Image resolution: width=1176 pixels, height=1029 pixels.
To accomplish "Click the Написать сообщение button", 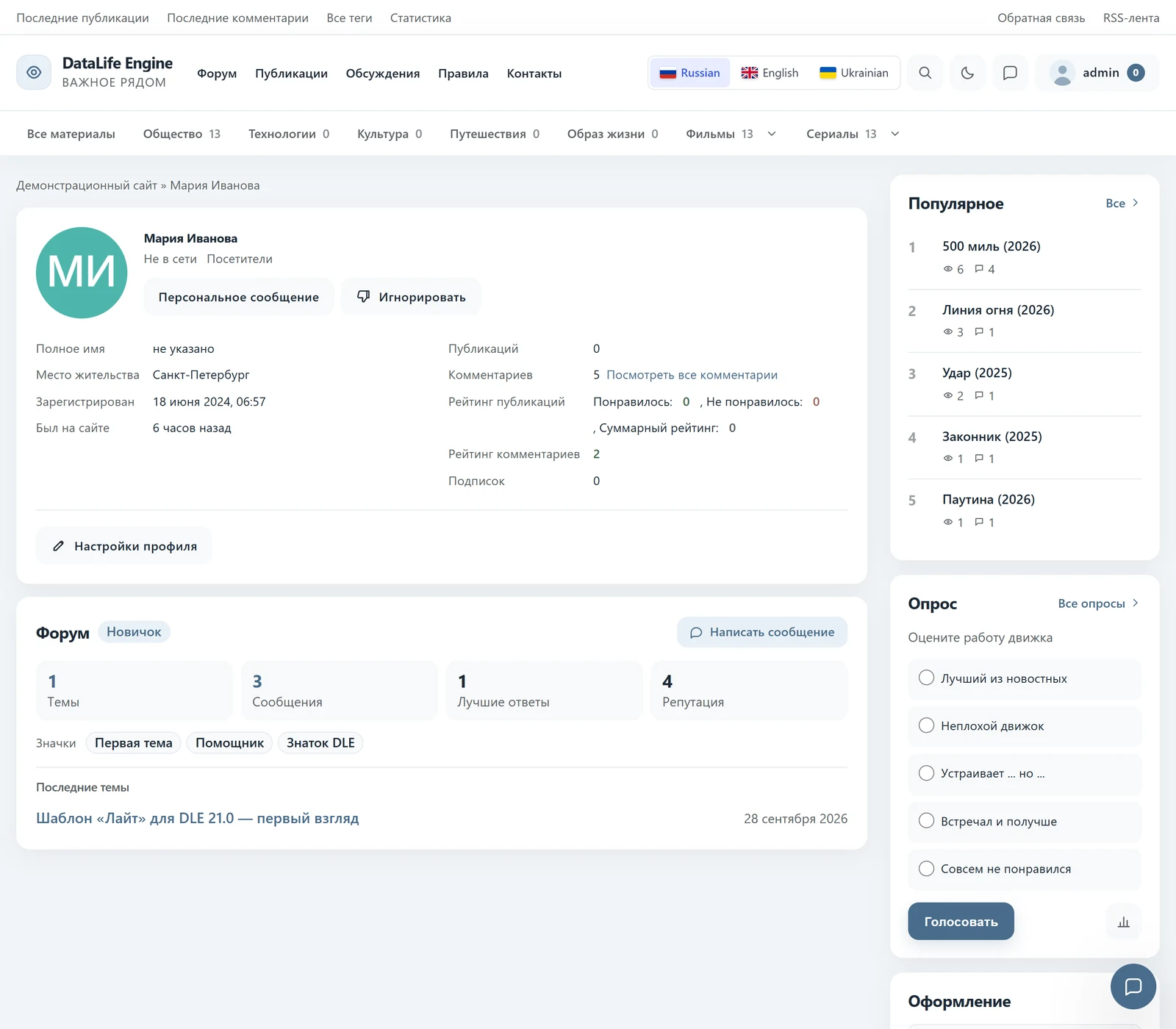I will click(x=762, y=632).
